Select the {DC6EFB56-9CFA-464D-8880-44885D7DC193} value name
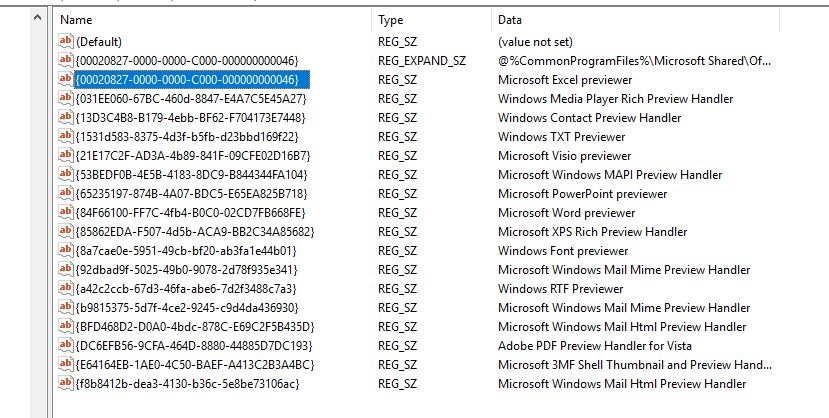Screen dimensions: 829x418 (x=194, y=345)
